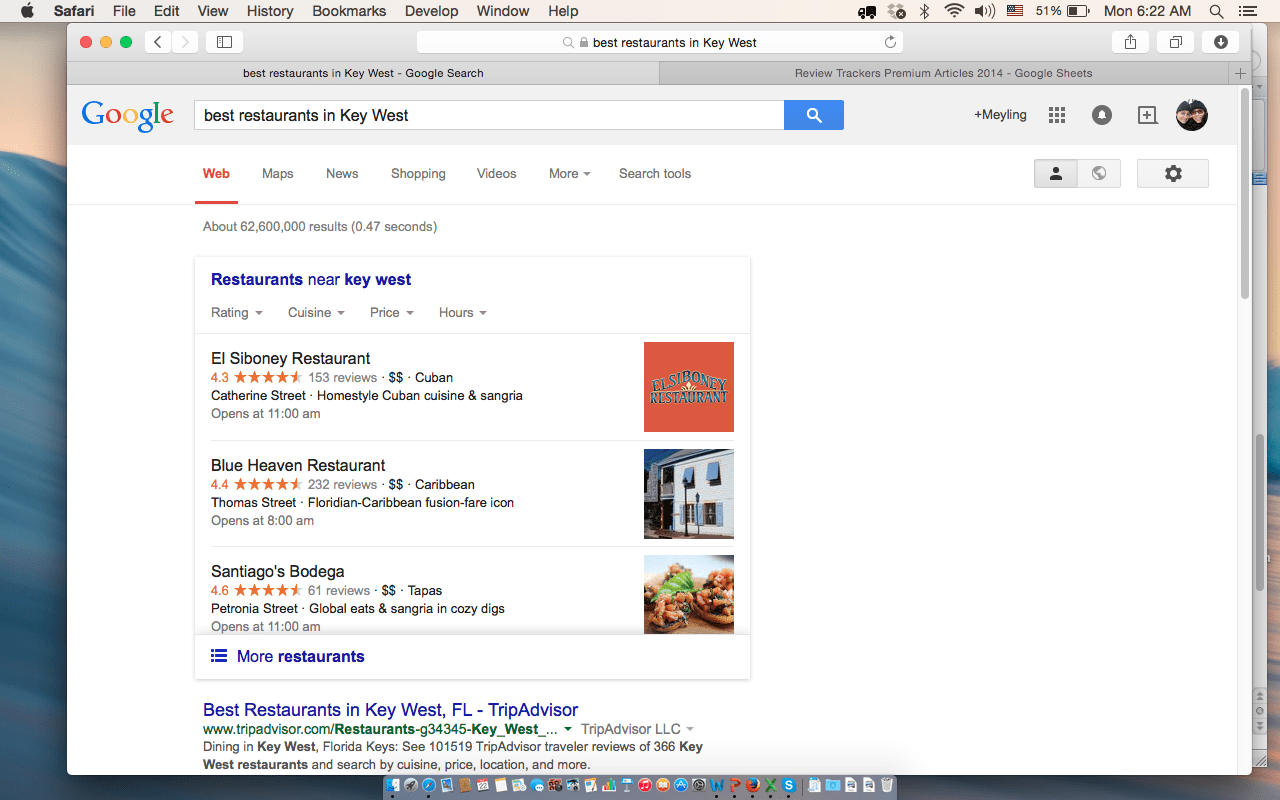Open green arrow beside TripAdvisor URL
The height and width of the screenshot is (800, 1280).
click(x=568, y=729)
